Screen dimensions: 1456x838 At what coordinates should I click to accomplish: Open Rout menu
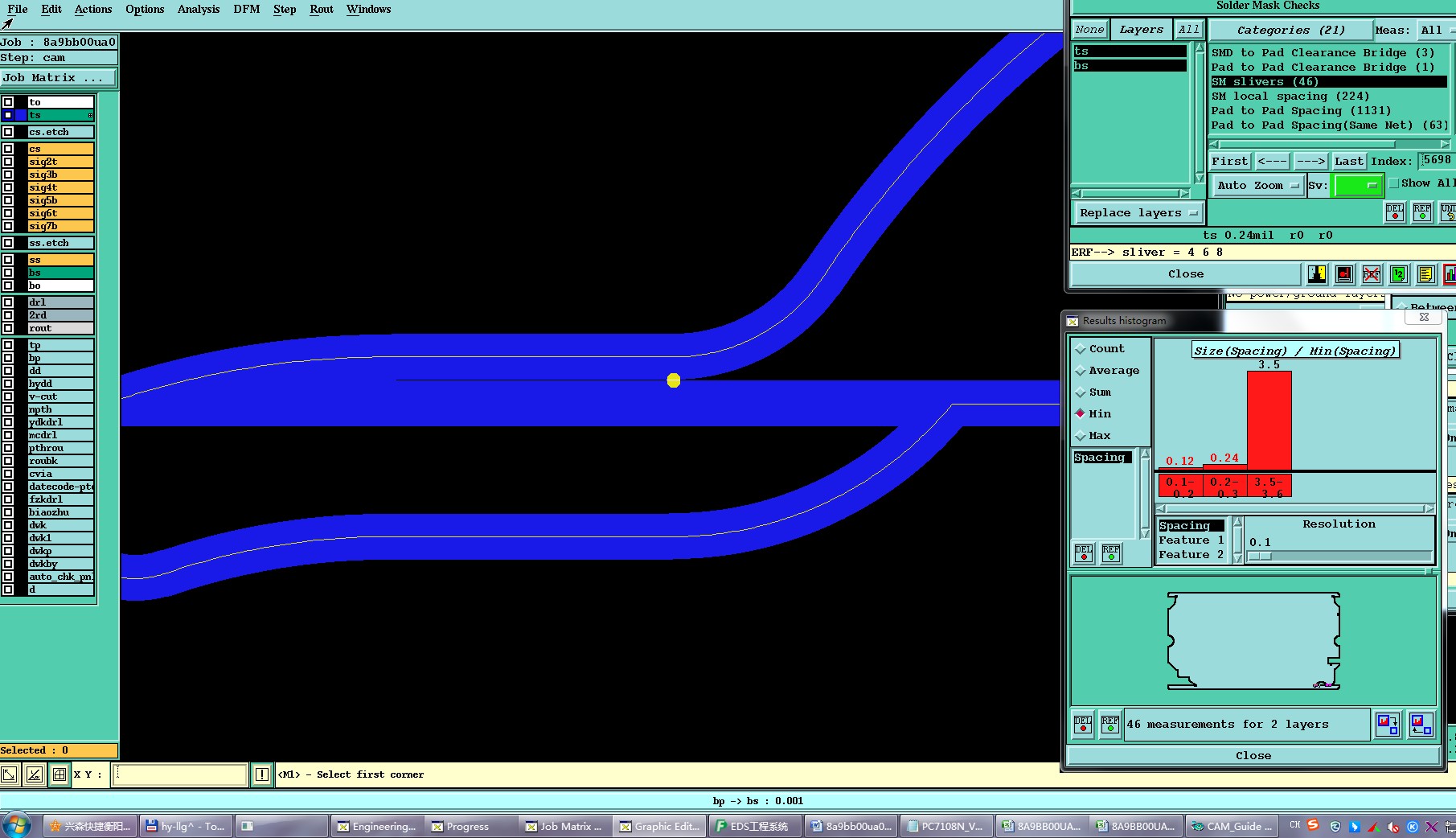coord(322,9)
